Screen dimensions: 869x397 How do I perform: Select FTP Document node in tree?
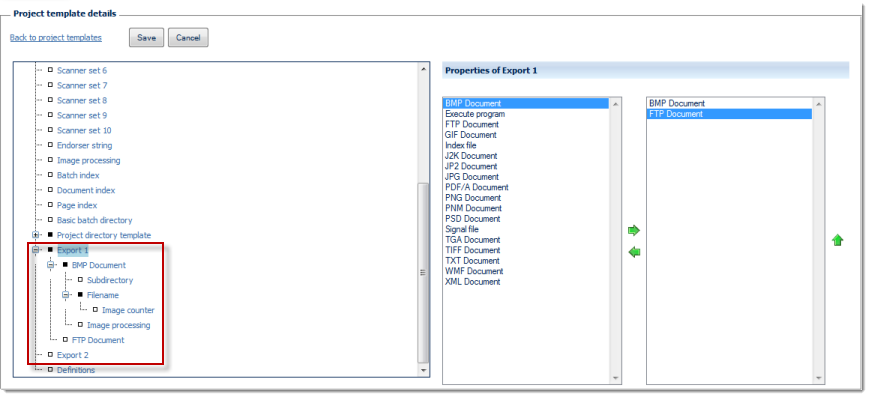(x=98, y=340)
